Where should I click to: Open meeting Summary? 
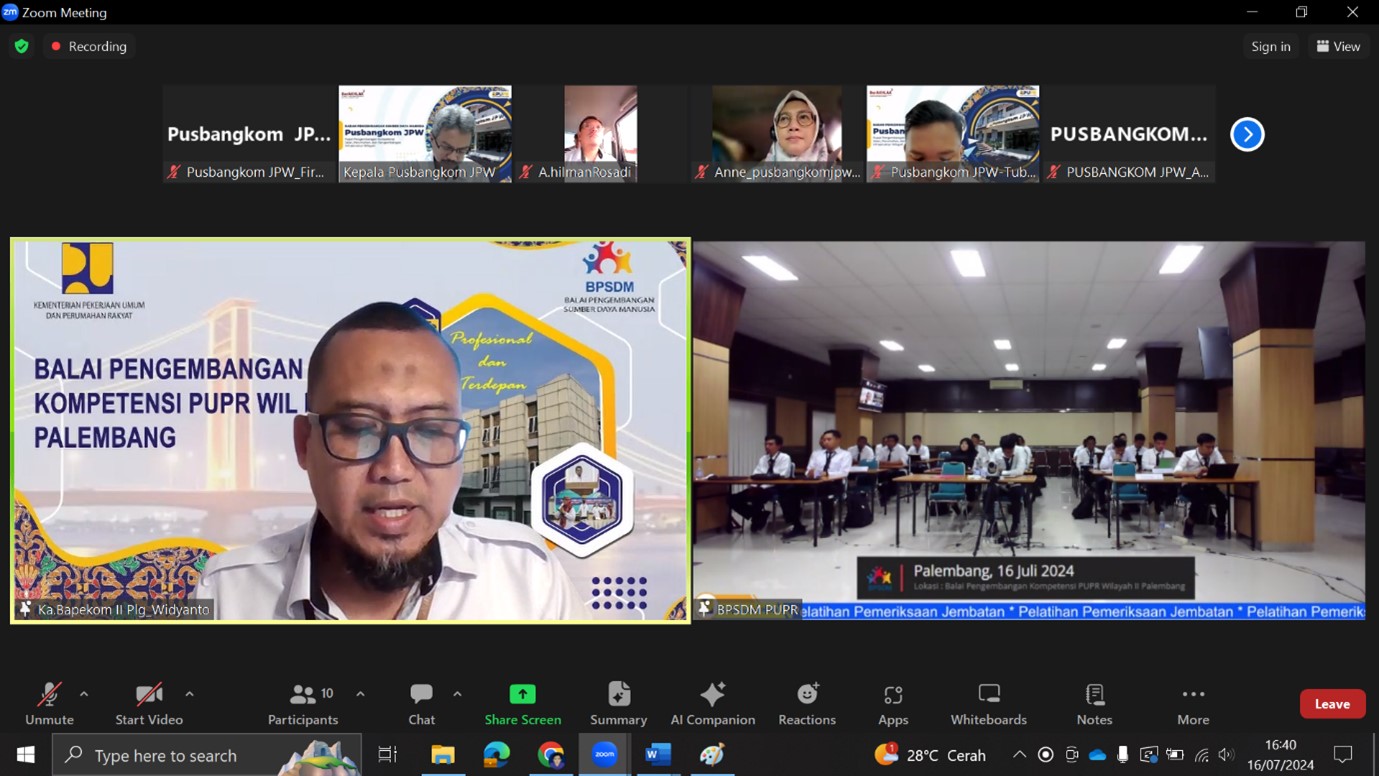[x=619, y=703]
